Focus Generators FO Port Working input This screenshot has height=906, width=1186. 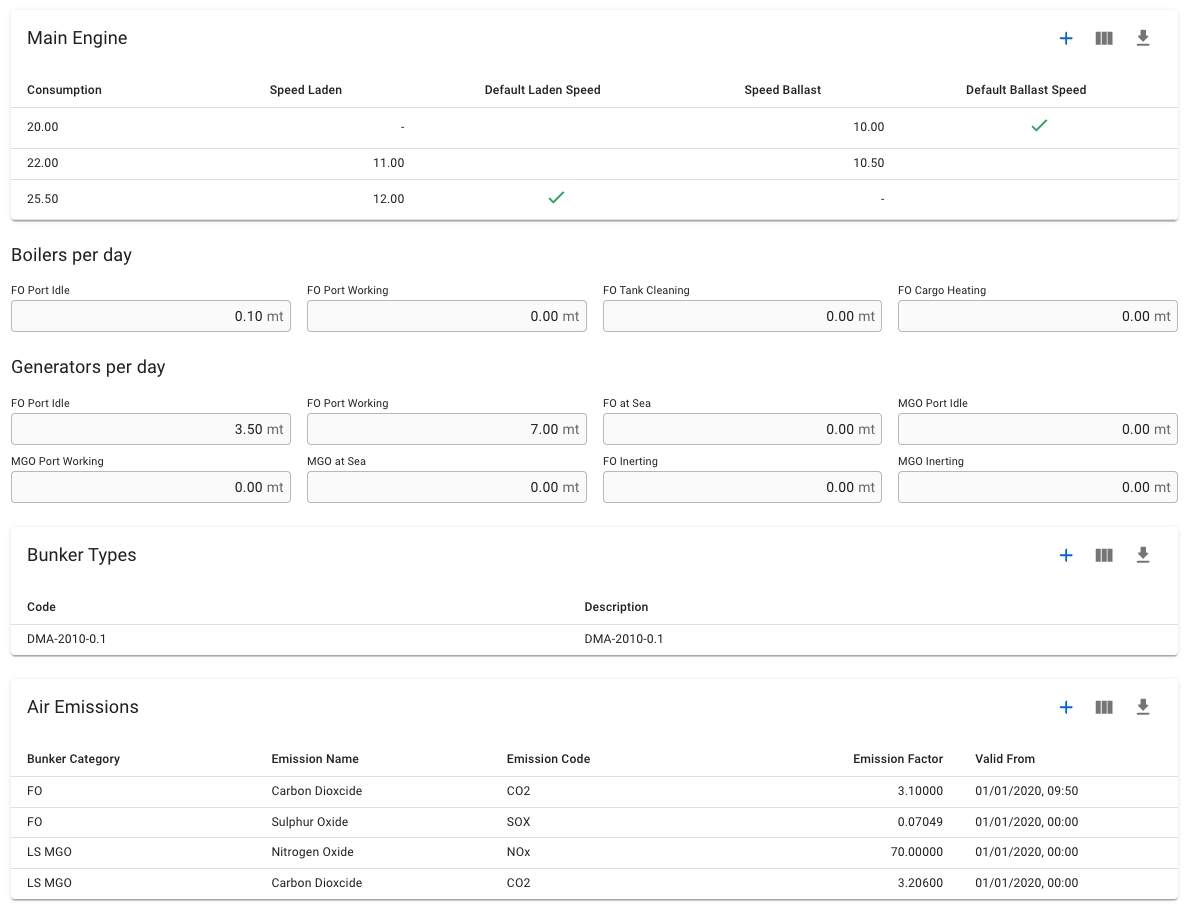[x=446, y=429]
